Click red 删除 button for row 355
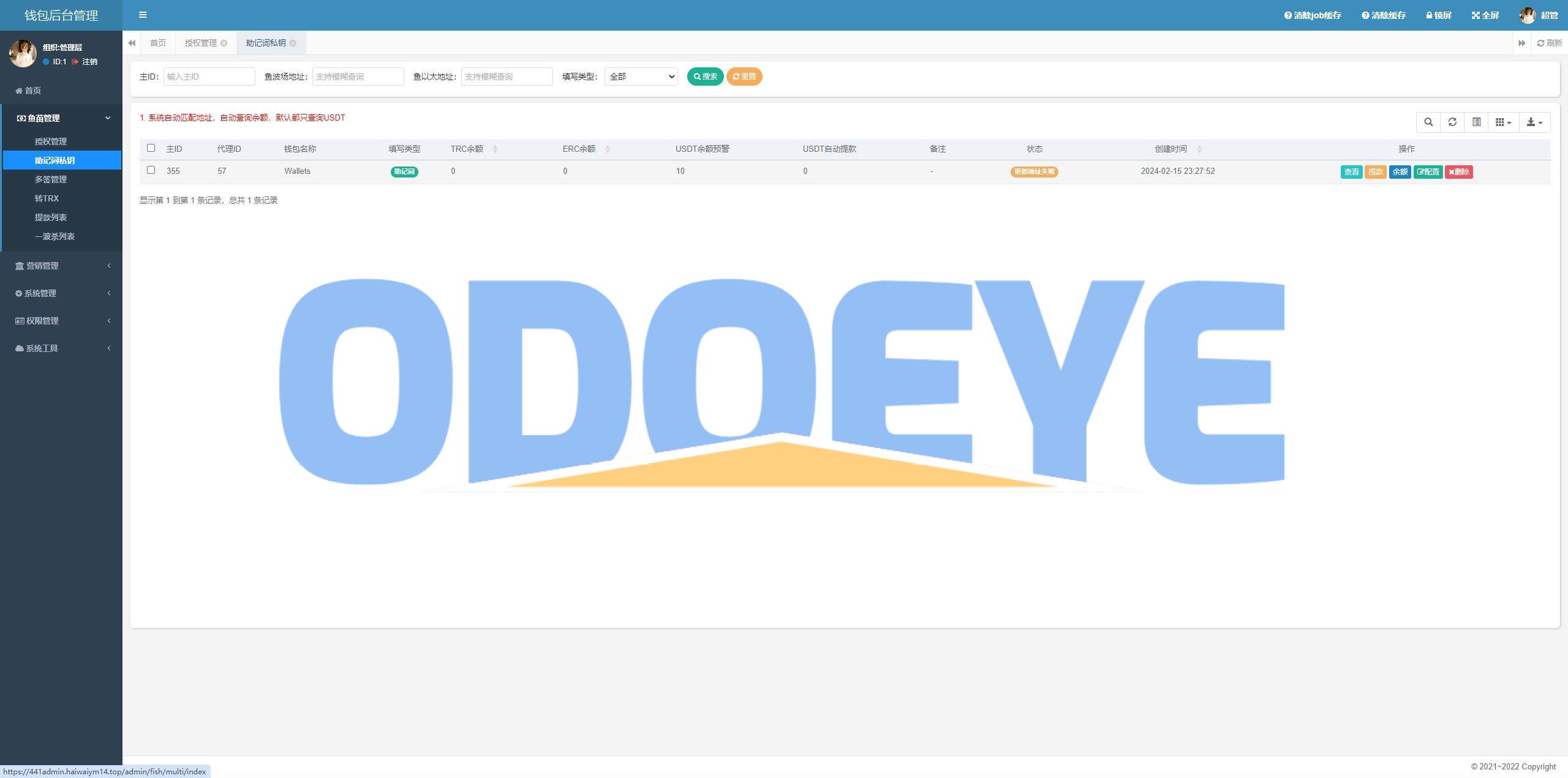This screenshot has height=778, width=1568. point(1459,172)
